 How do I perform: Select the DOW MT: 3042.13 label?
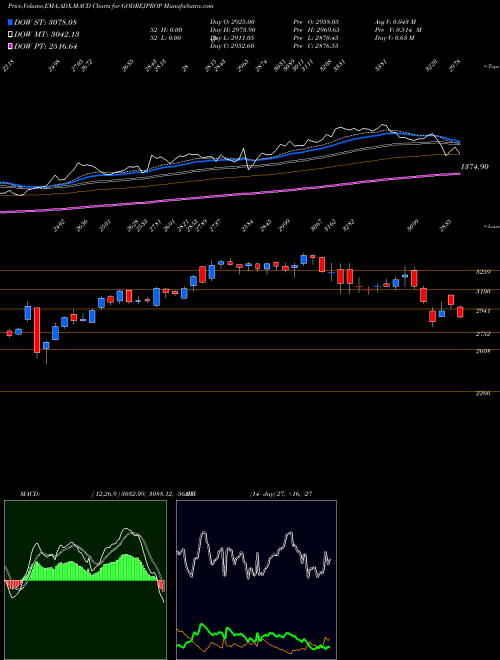(47, 35)
